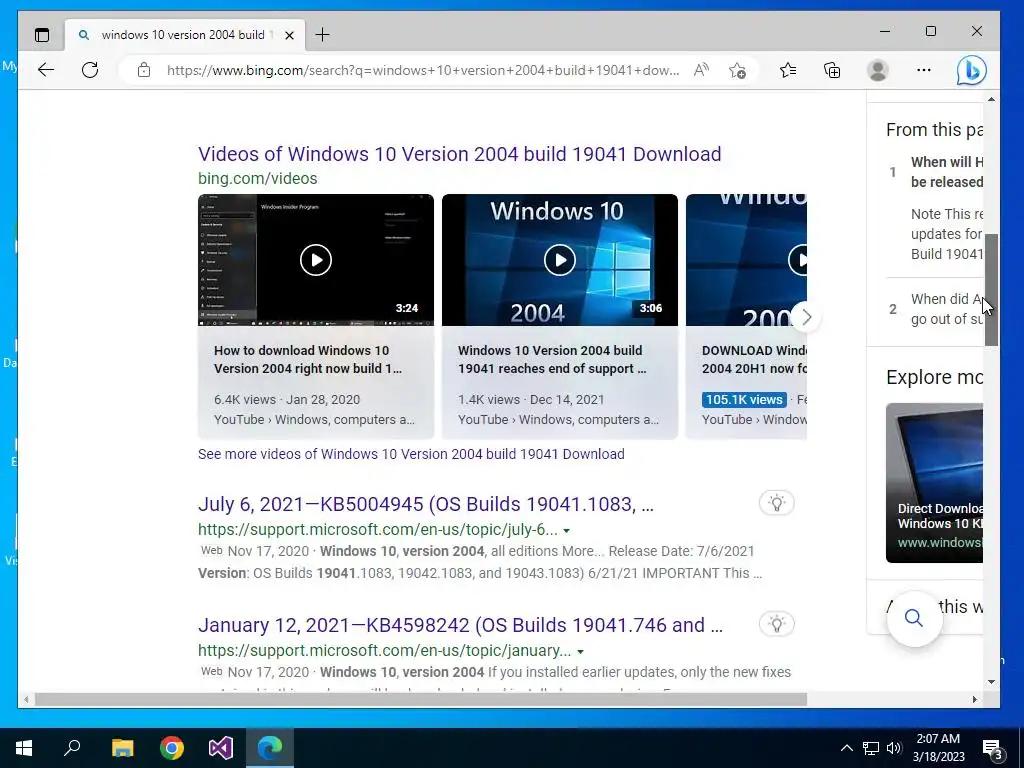
Task: Open the browser profile avatar
Action: (x=878, y=70)
